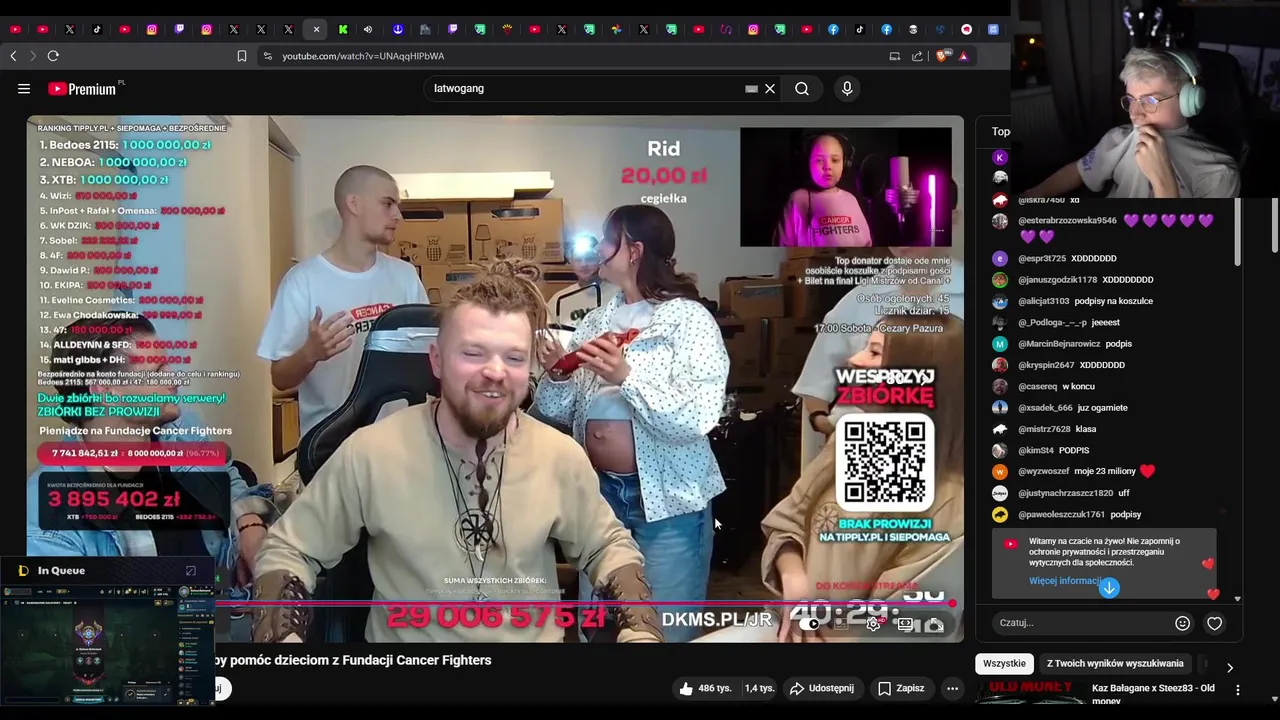Screen dimensions: 1280x720
Task: Select the Wszystkie filter chip
Action: (x=1004, y=663)
